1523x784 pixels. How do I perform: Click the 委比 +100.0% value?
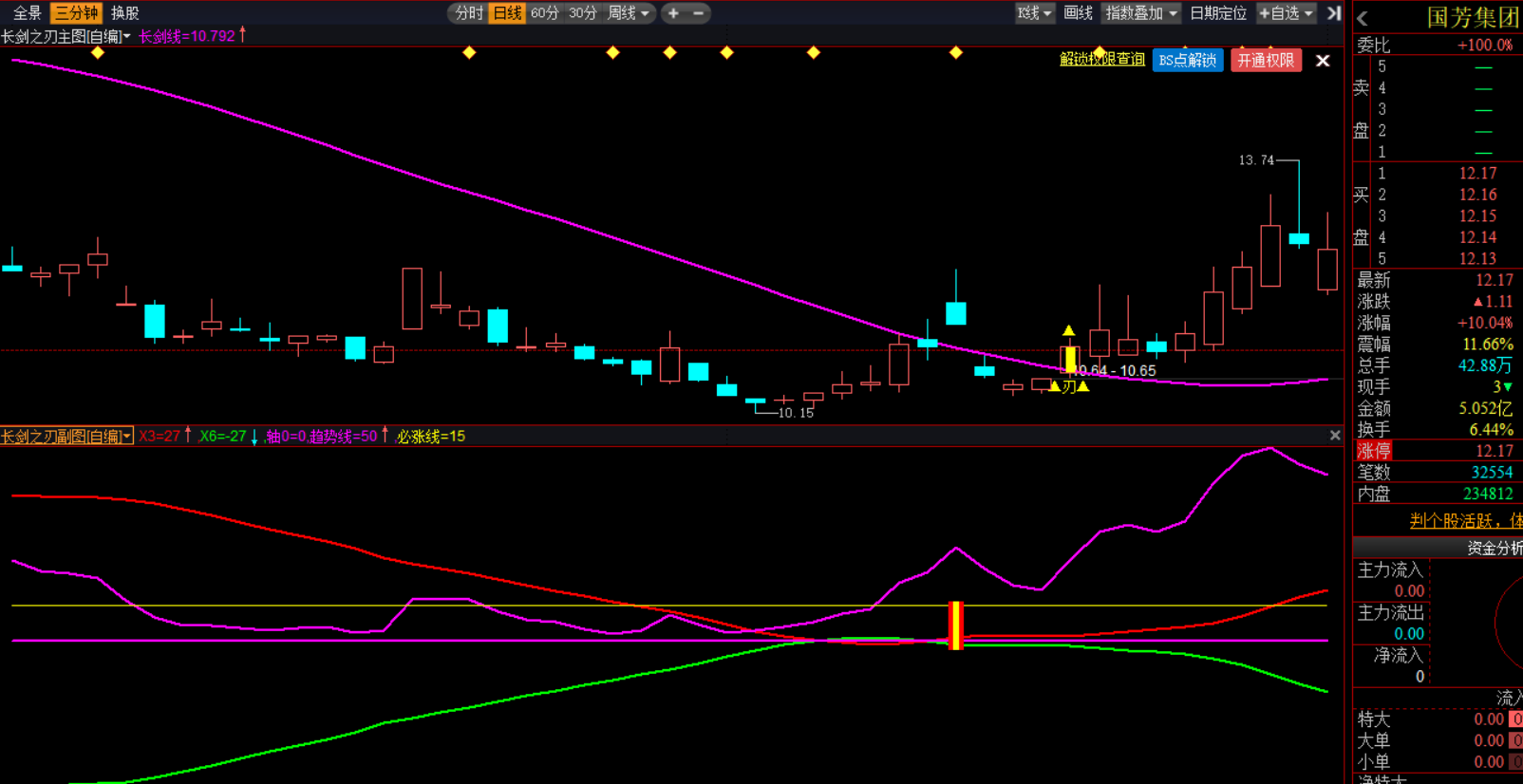tap(1485, 45)
